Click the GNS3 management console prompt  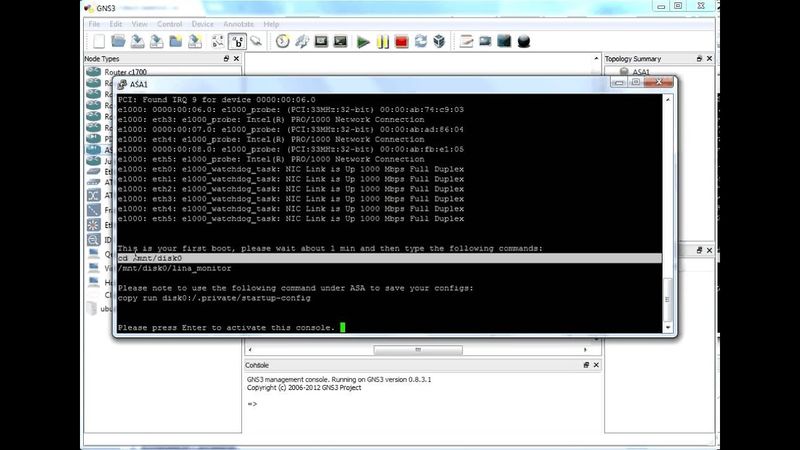pos(252,404)
